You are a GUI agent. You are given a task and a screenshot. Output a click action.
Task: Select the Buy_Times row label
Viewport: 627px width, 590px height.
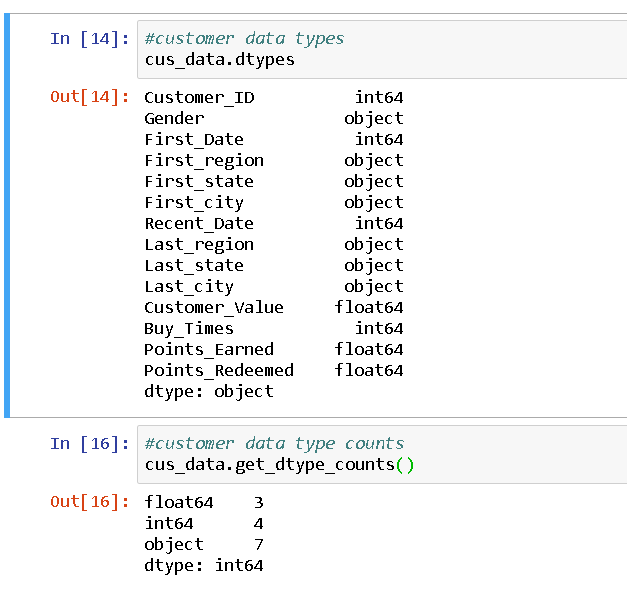[189, 329]
